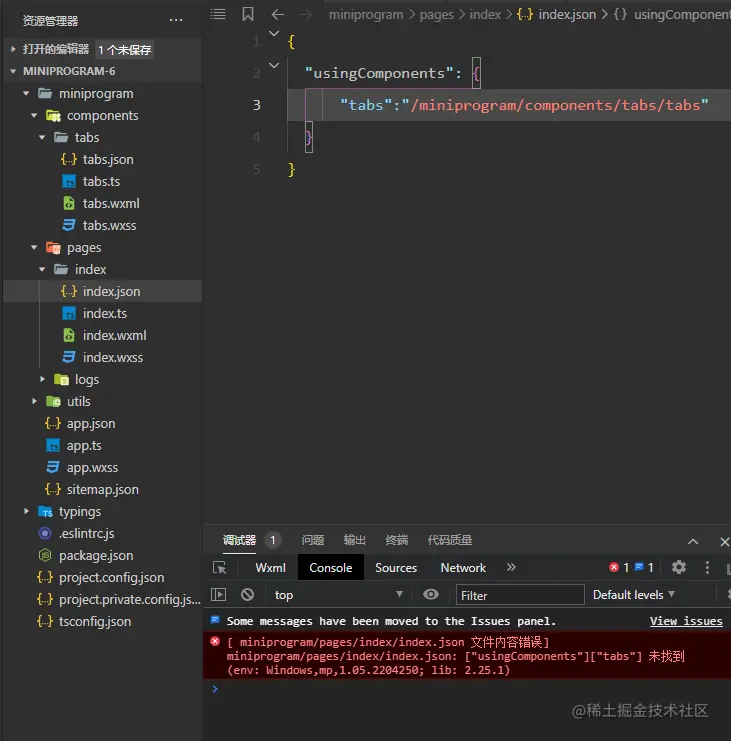
Task: Open devtools kebab menu
Action: pos(707,567)
